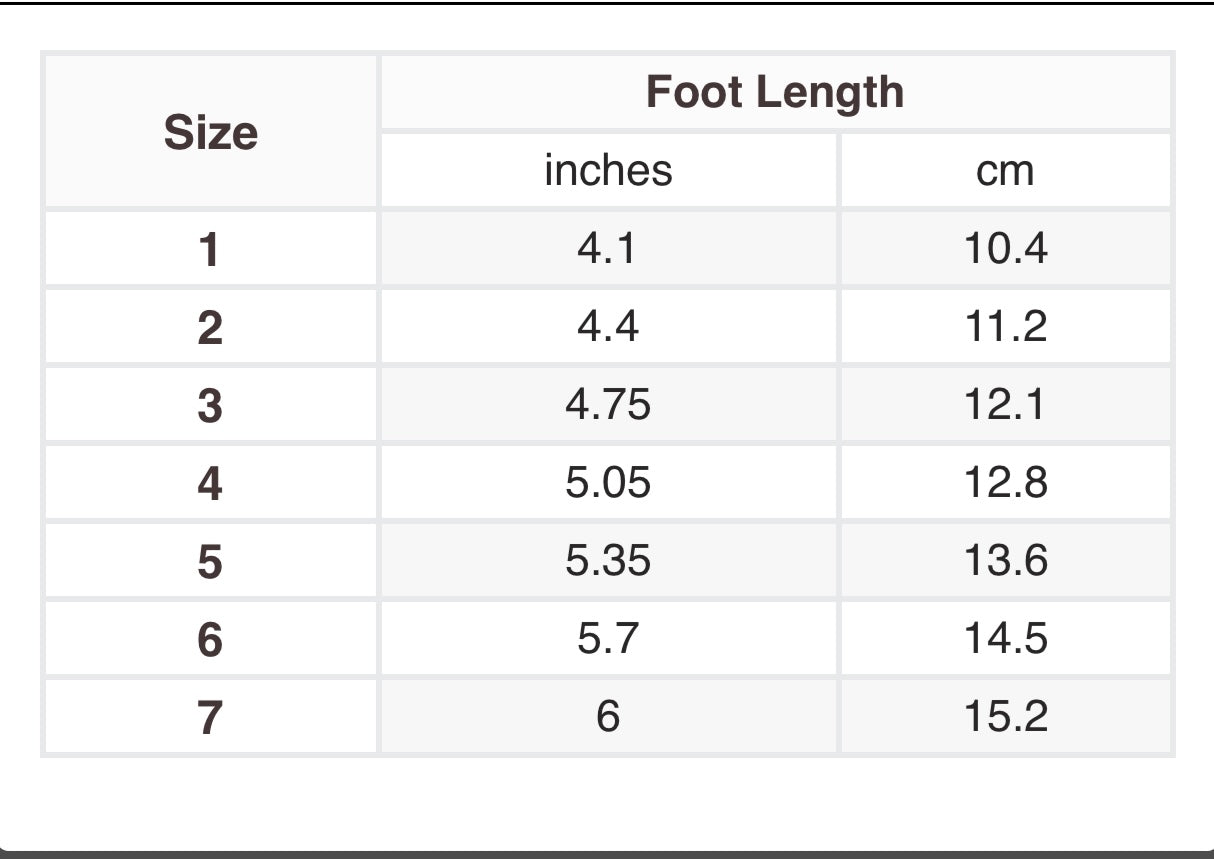Select the 13.6 cm cell
The width and height of the screenshot is (1214, 859).
pyautogui.click(x=1005, y=560)
